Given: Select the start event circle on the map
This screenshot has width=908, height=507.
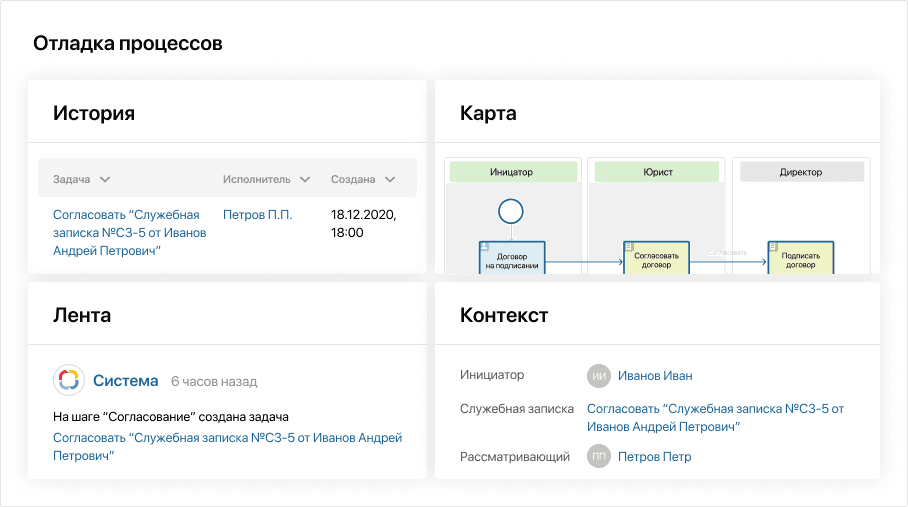Looking at the screenshot, I should (511, 210).
